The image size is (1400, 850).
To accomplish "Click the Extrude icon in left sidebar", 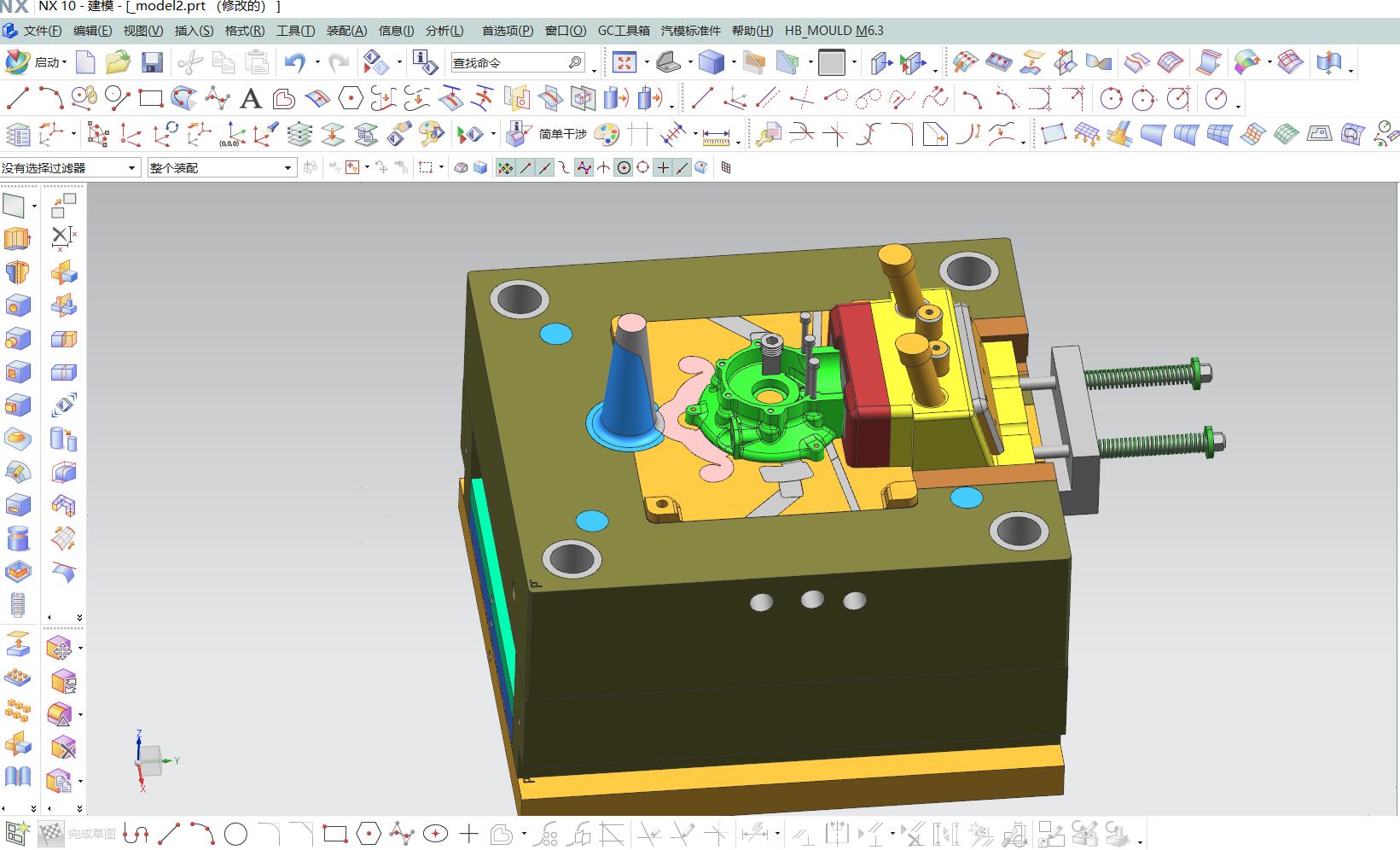I will (17, 239).
